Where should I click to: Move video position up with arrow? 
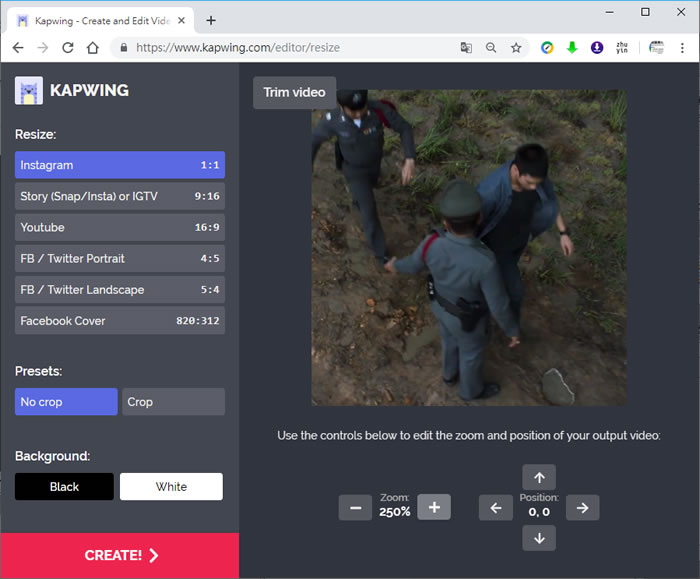pos(539,477)
